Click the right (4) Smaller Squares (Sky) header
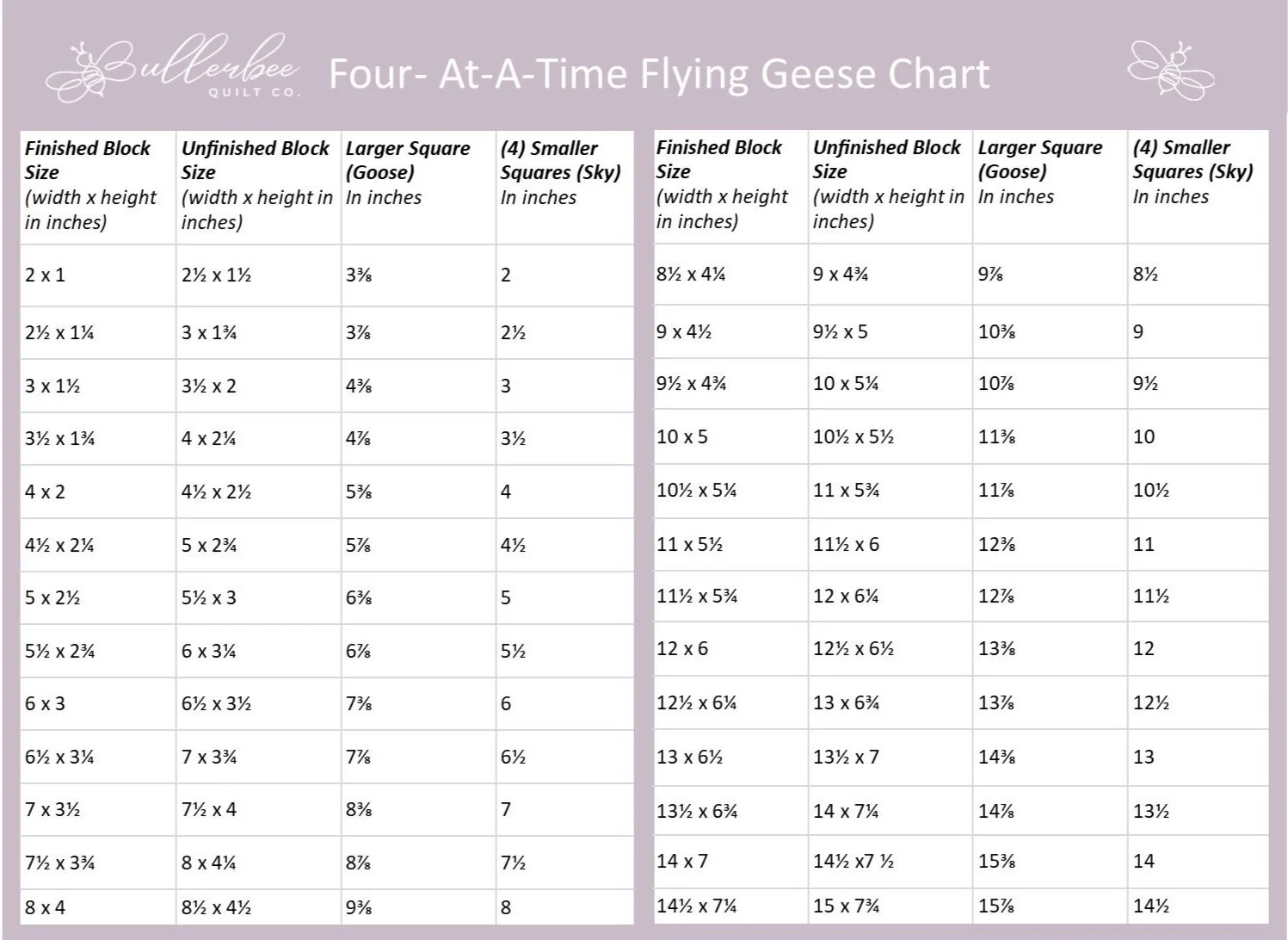Screen dimensions: 1288x940 tap(1199, 186)
